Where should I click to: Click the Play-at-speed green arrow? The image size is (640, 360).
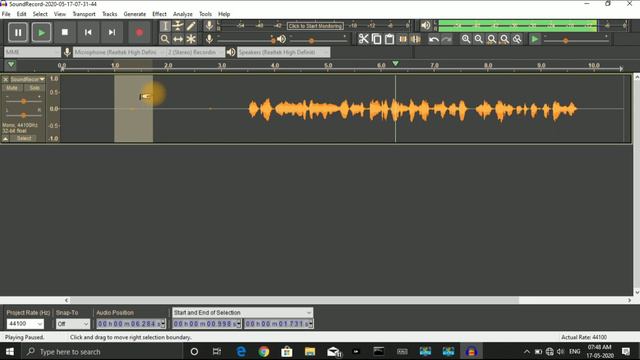click(x=535, y=39)
